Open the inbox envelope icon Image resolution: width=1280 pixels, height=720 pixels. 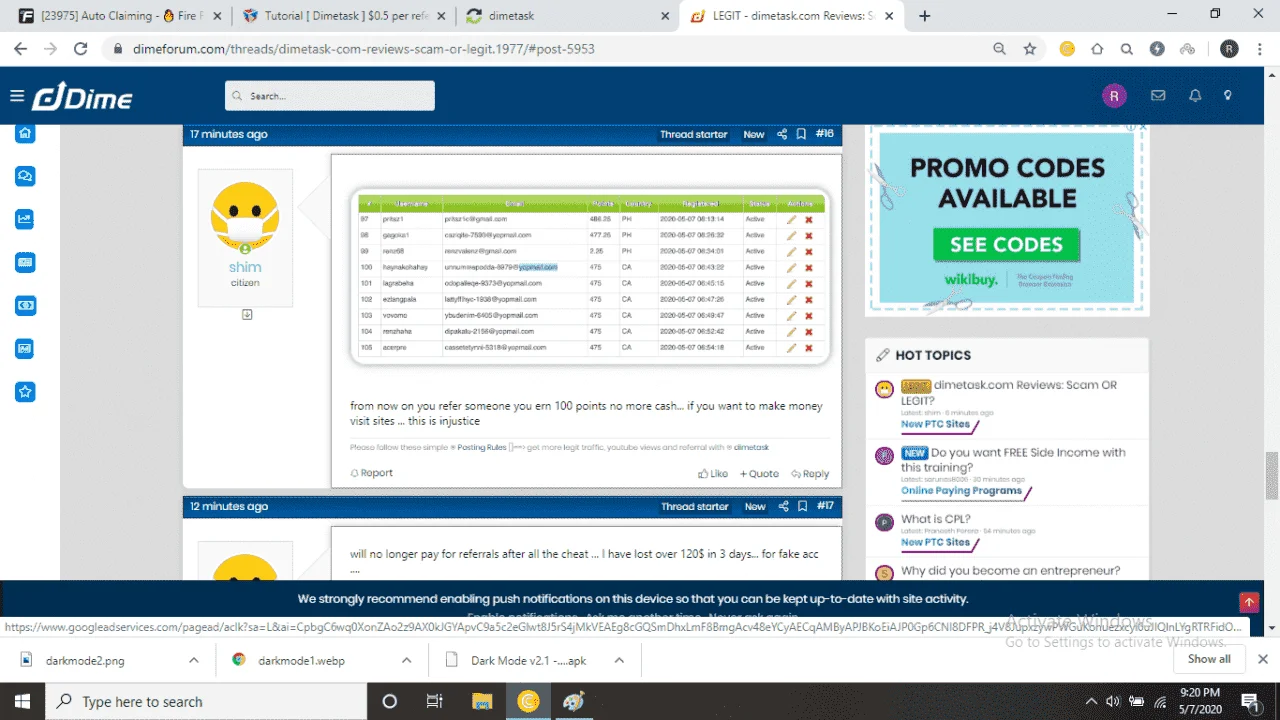[x=1158, y=96]
